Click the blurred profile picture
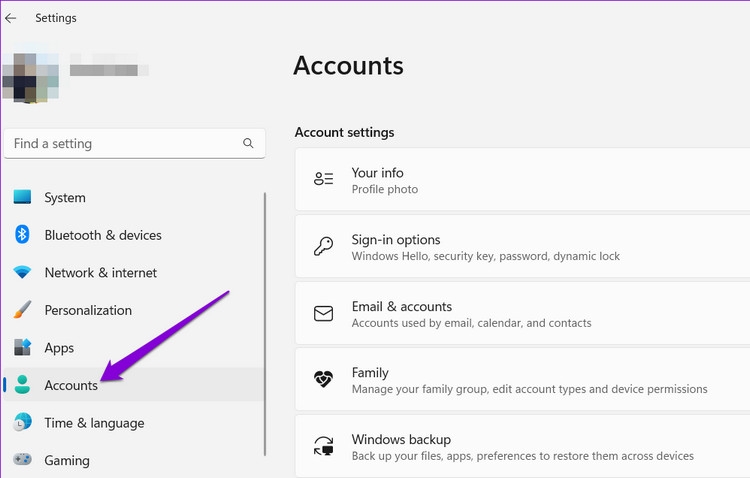The image size is (750, 478). [31, 77]
